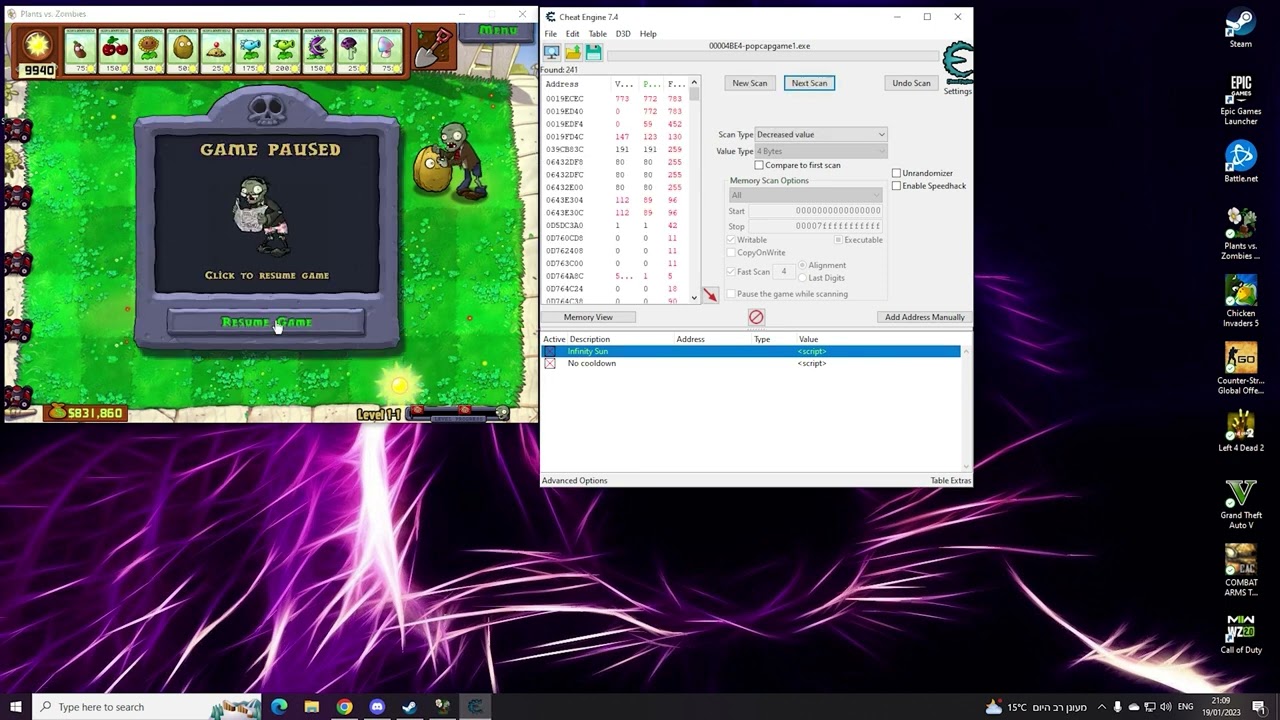
Task: Select the Snow Pea seed packet
Action: click(250, 51)
